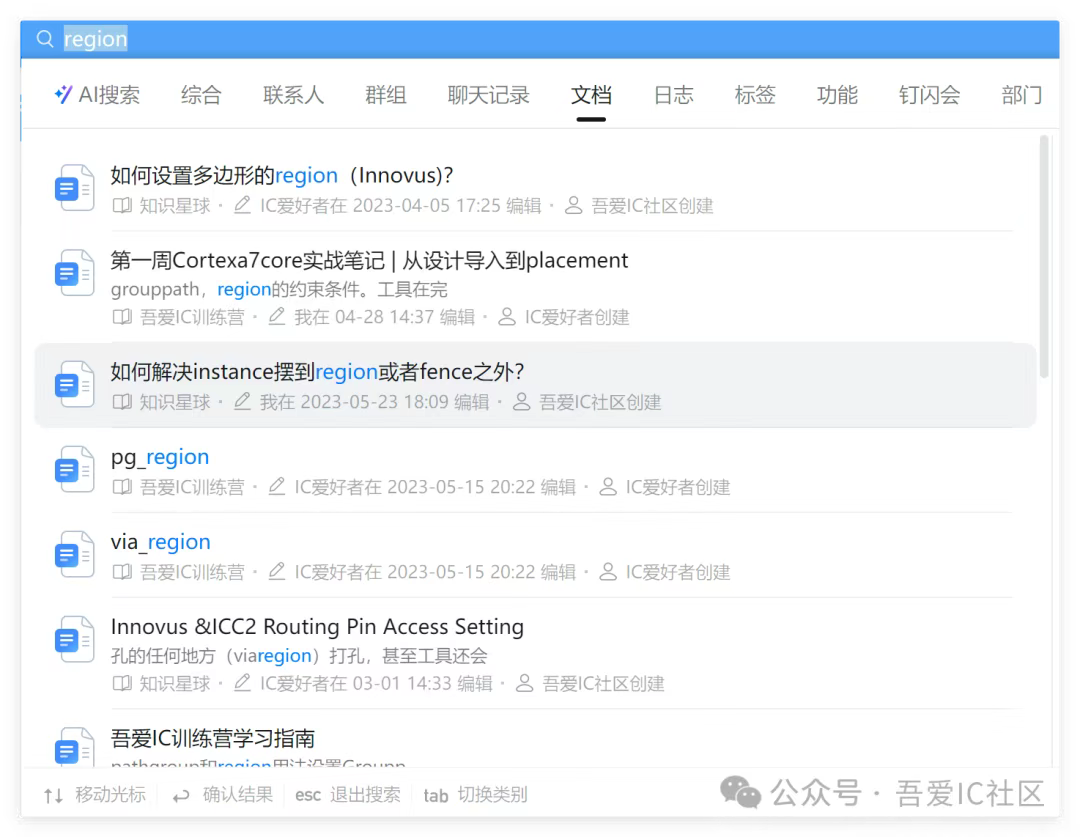Click person icon in 第一周Cortexa7core row

507,317
